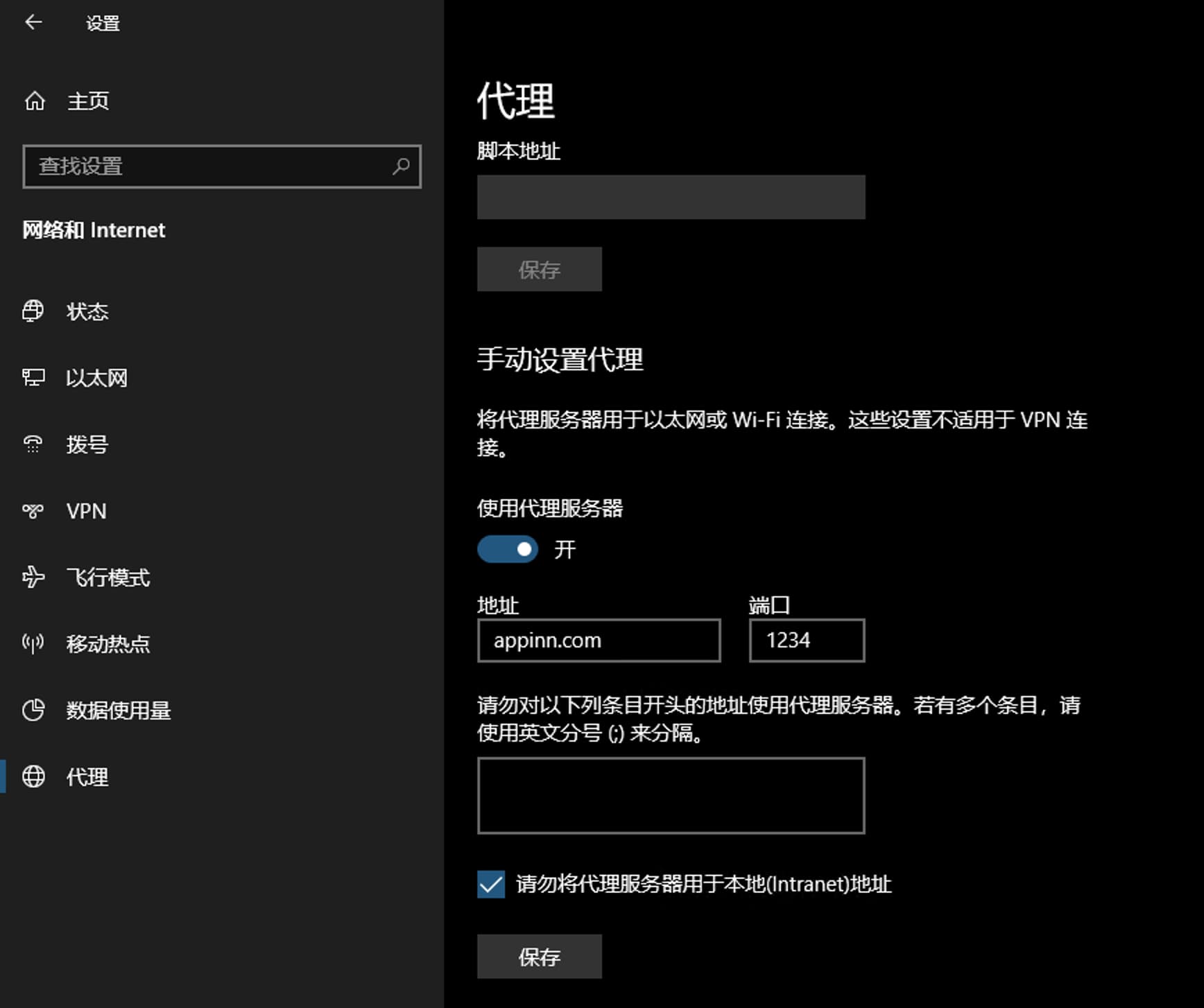Click the 代理 globe icon in sidebar
Viewport: 1204px width, 1008px height.
click(x=33, y=776)
